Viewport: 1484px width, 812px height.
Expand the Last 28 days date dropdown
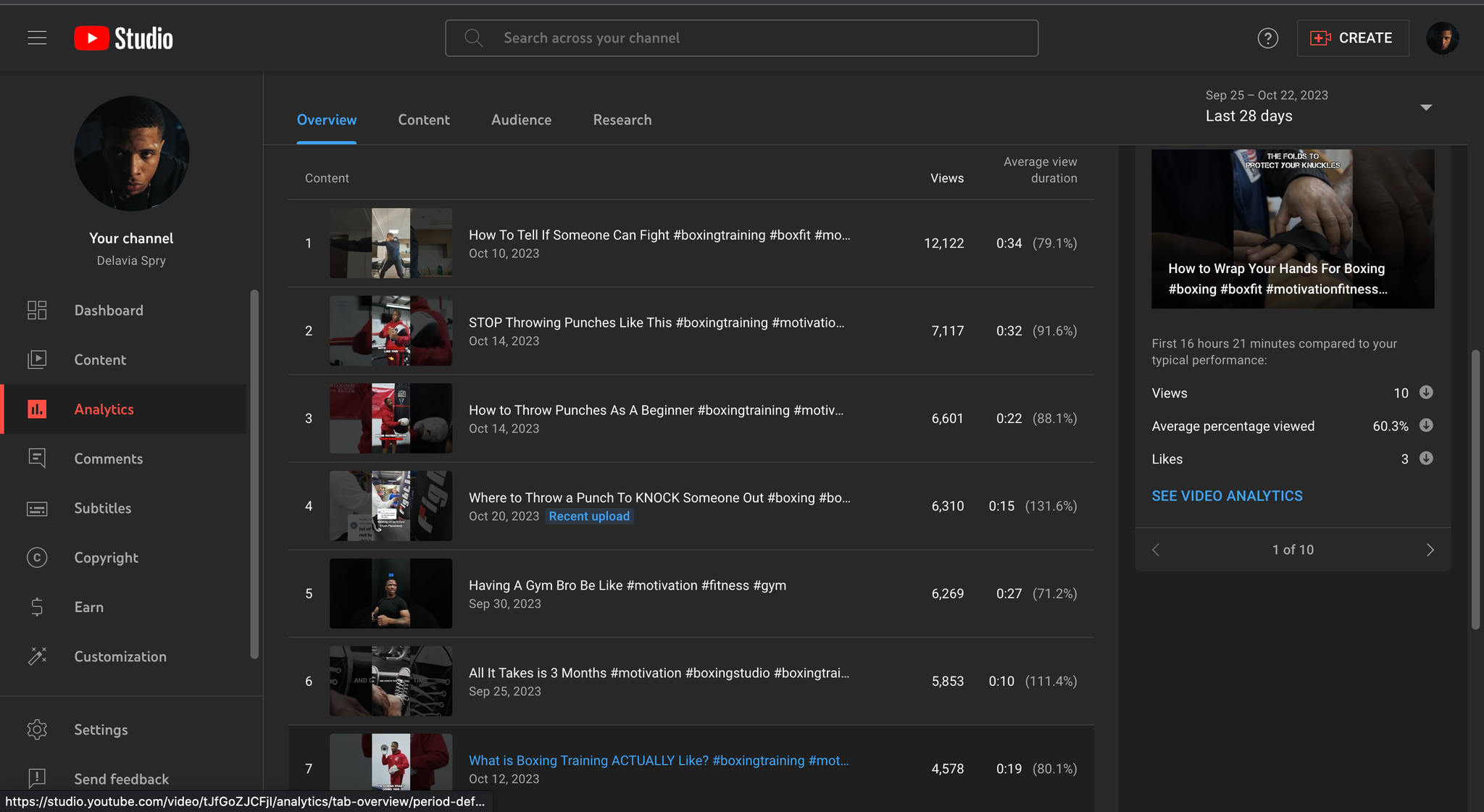pyautogui.click(x=1425, y=107)
